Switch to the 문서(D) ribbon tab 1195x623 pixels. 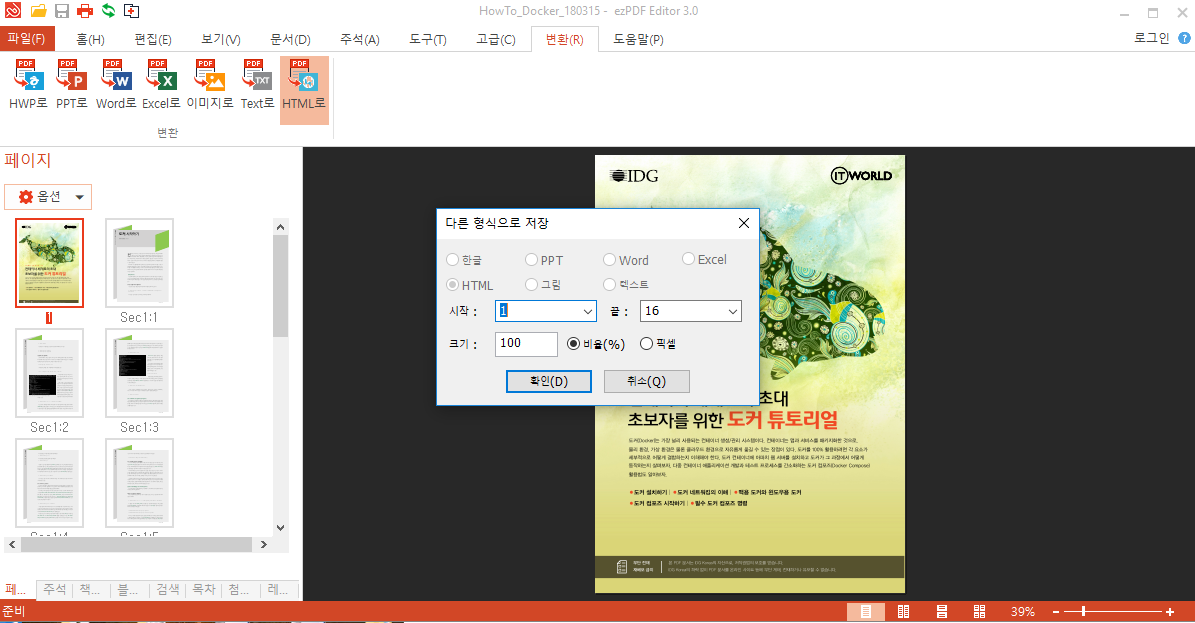coord(290,39)
